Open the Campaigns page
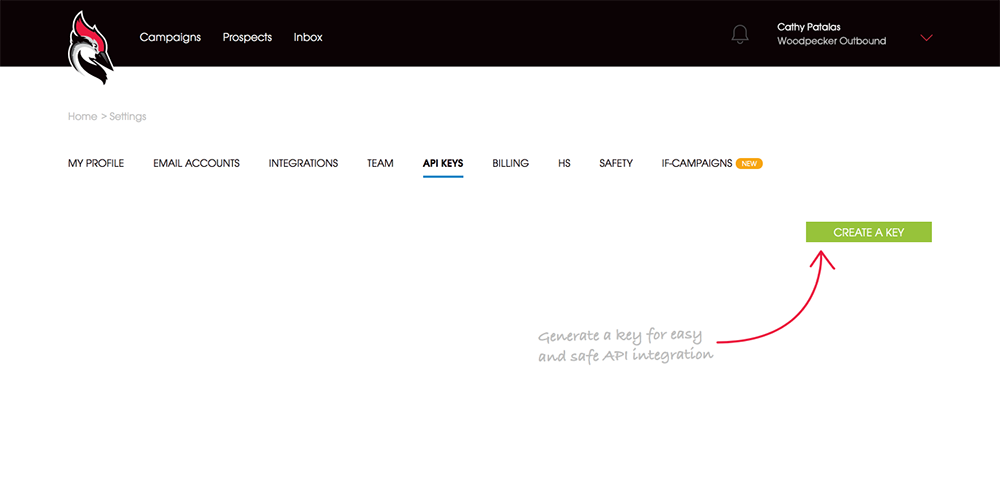 pos(170,38)
